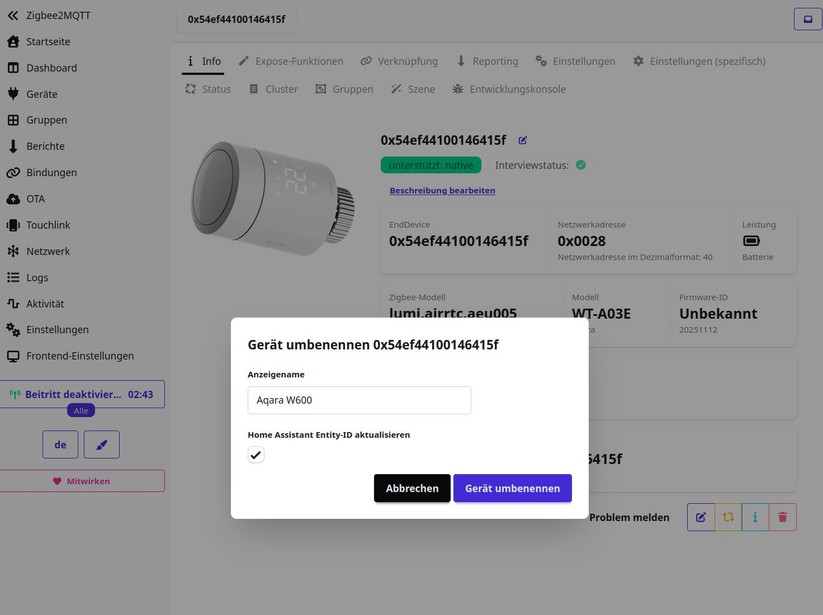Open the Logs section

(x=36, y=277)
